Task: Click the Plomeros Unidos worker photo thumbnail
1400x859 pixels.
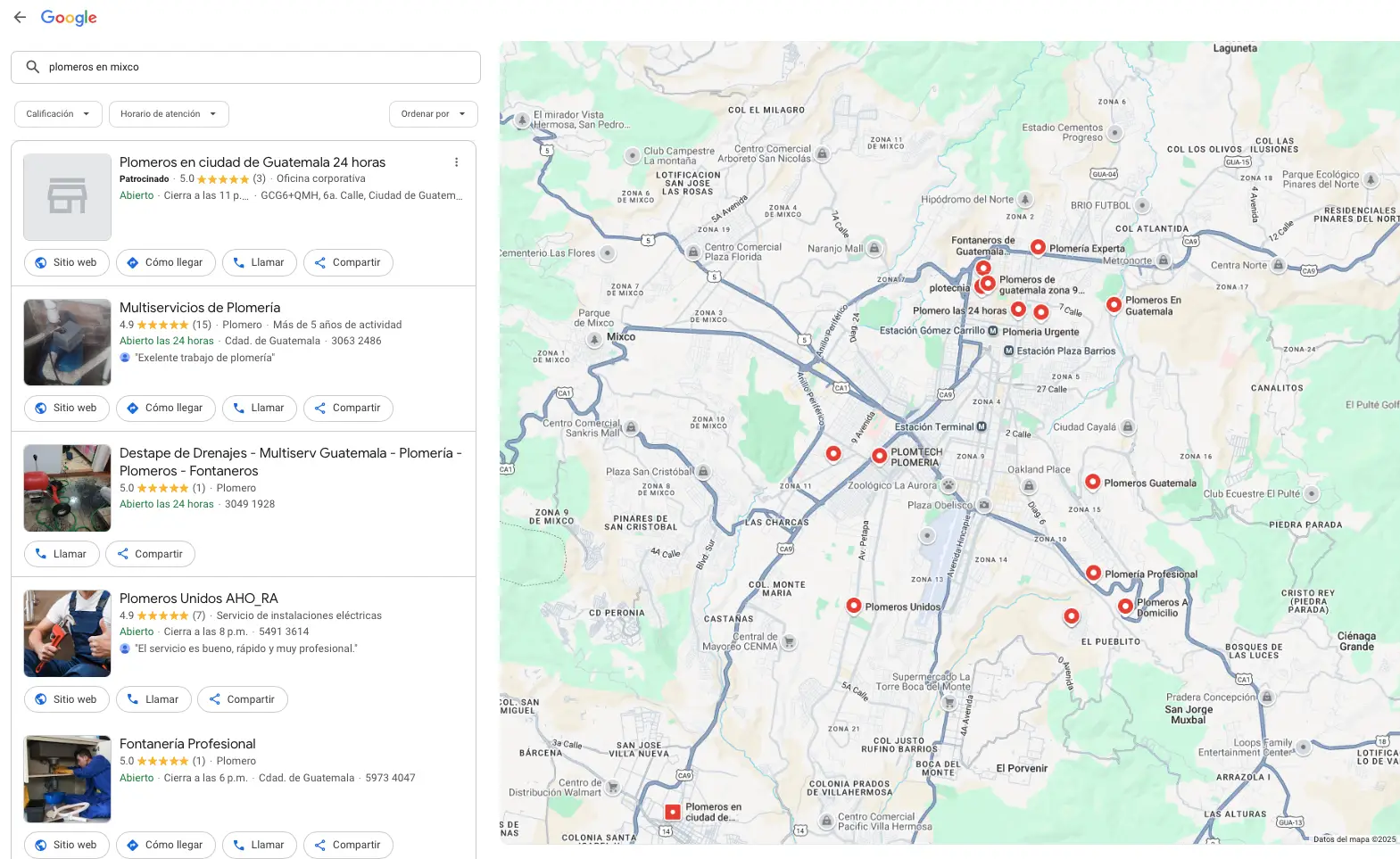Action: (67, 633)
